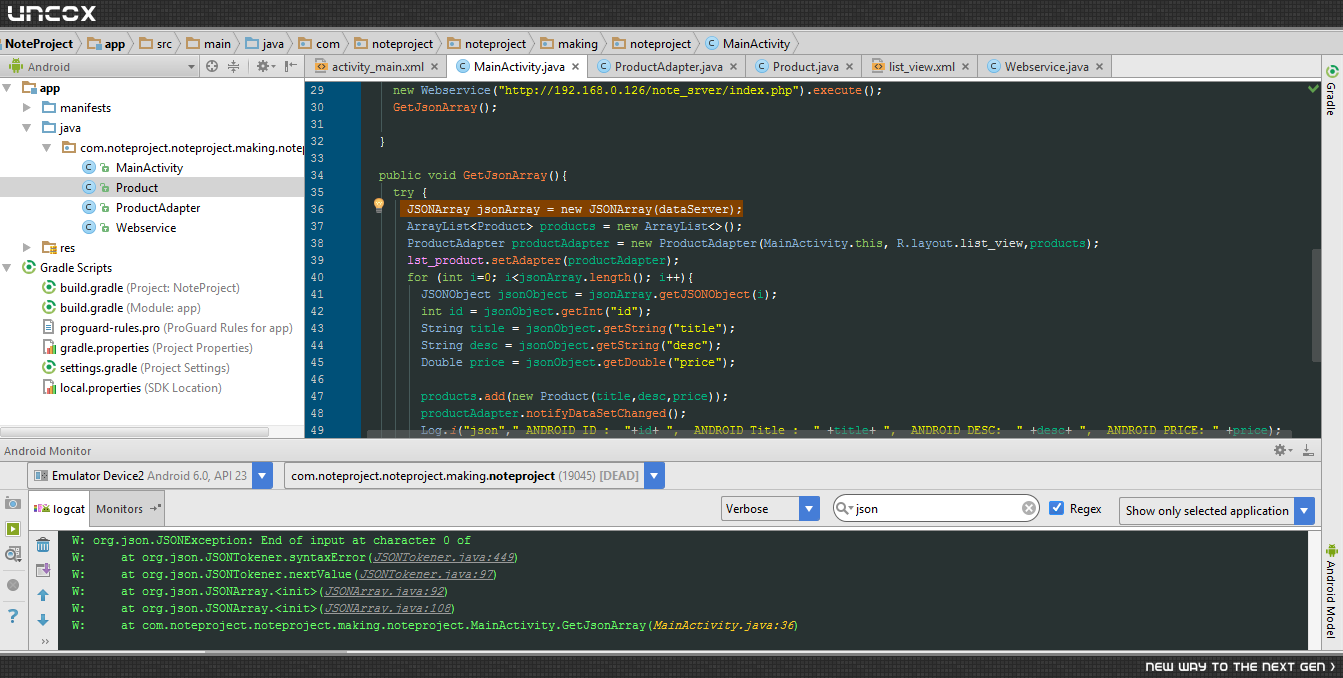Click the gray terminate application icon
This screenshot has width=1343, height=678.
(x=13, y=585)
